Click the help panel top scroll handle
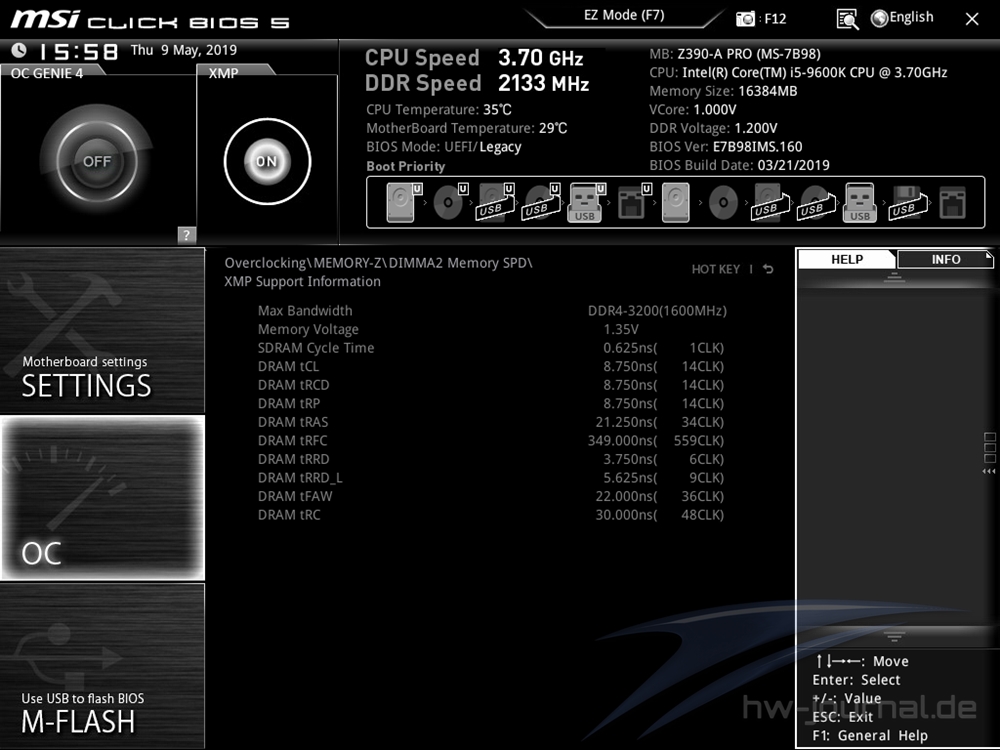The height and width of the screenshot is (750, 1000). [894, 277]
